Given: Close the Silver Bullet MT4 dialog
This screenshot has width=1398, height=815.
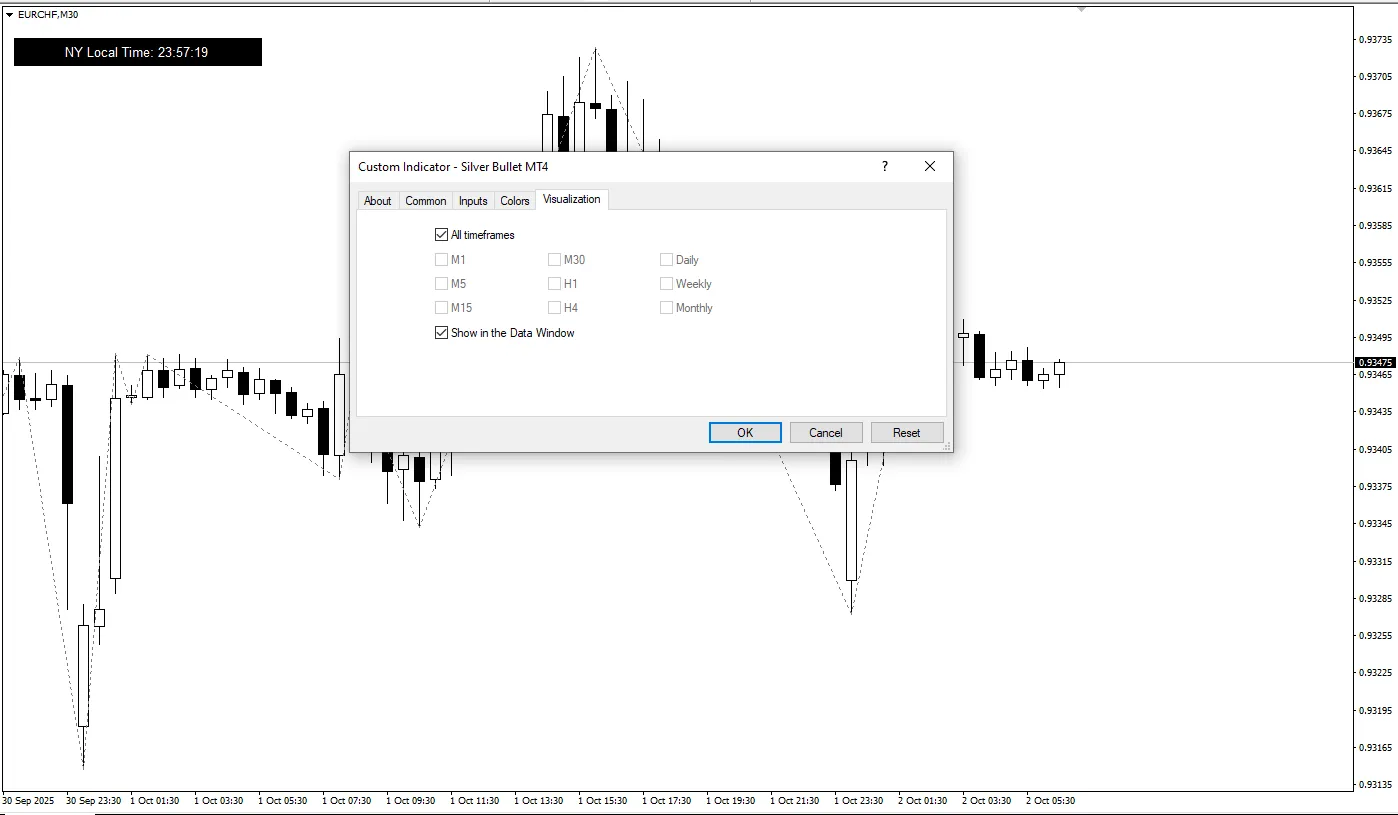Looking at the screenshot, I should (x=929, y=167).
